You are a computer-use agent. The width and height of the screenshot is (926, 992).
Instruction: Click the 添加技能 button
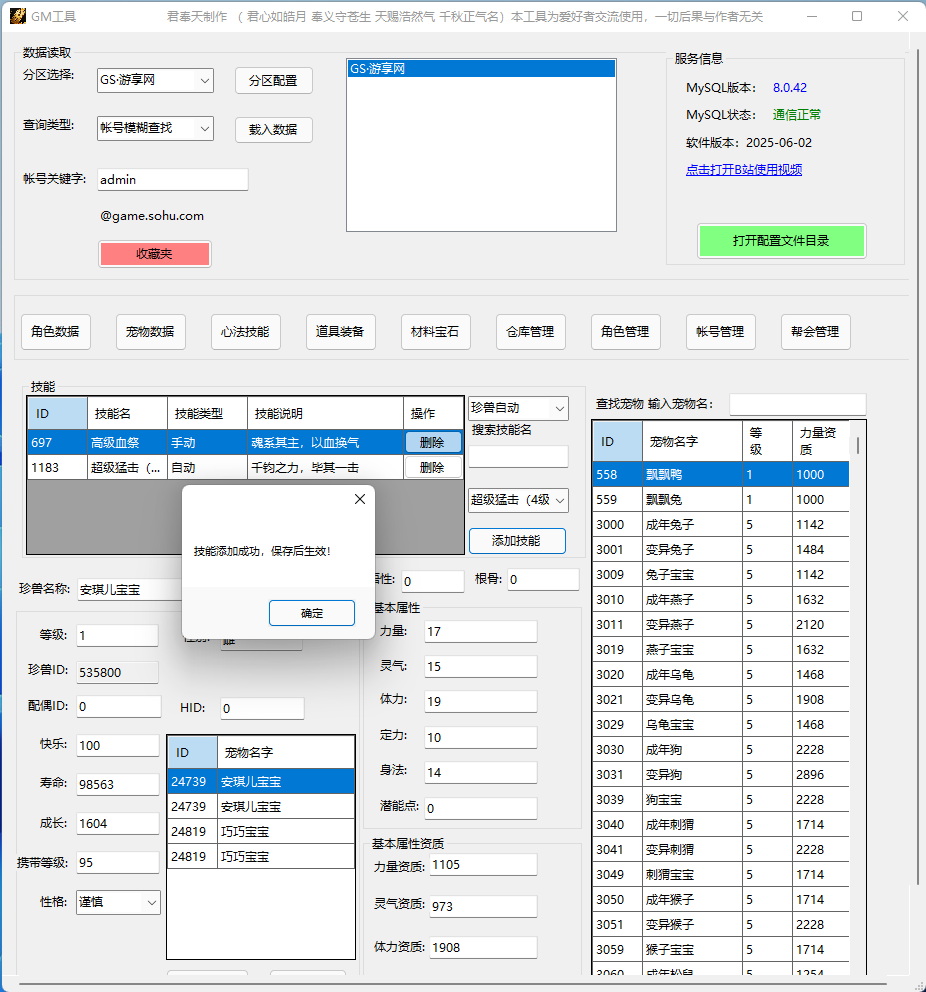click(516, 541)
